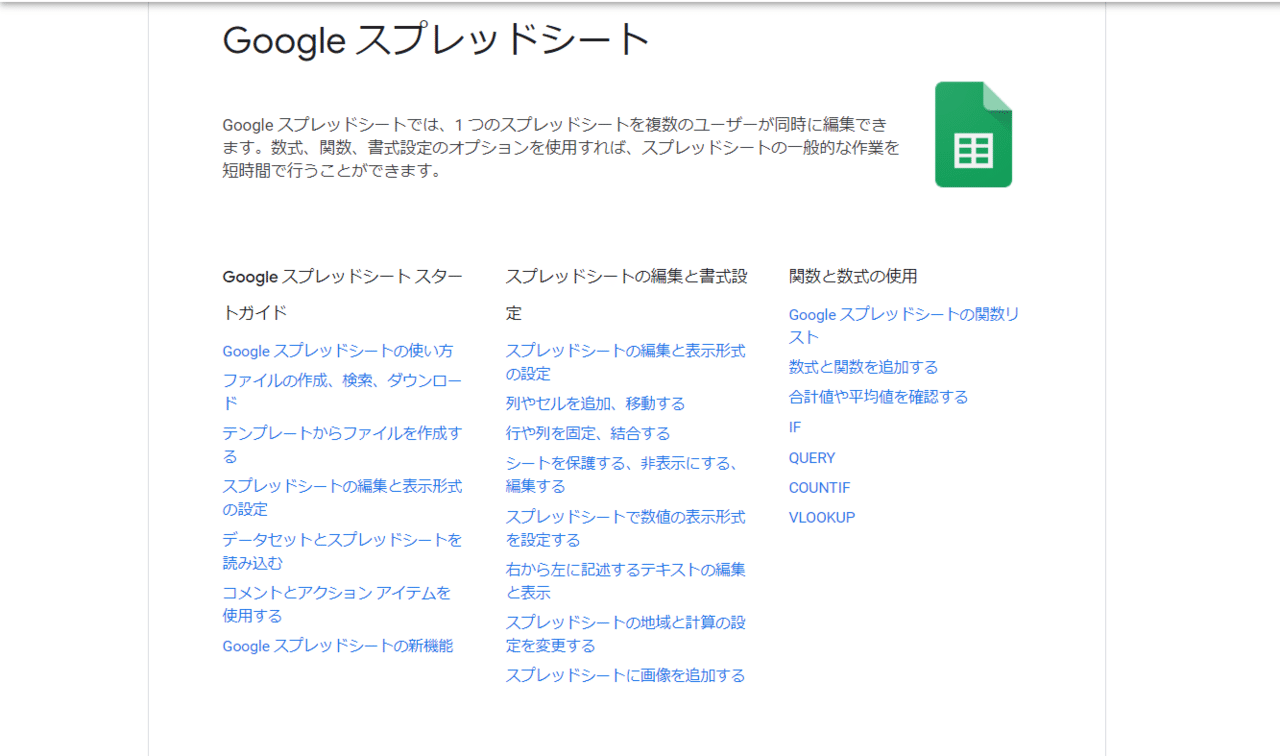
Task: Open 'Google スプレッドシートの新機能' link
Action: [337, 646]
